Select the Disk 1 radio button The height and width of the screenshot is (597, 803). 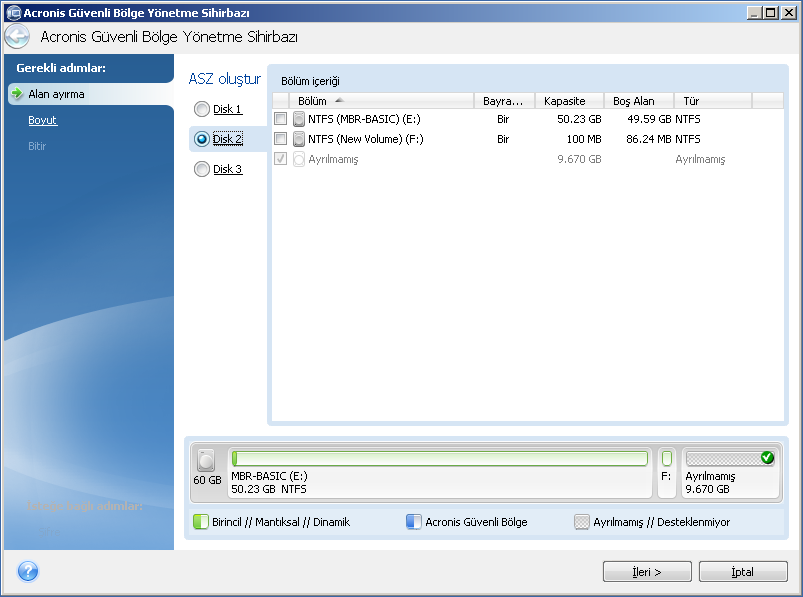pos(202,109)
